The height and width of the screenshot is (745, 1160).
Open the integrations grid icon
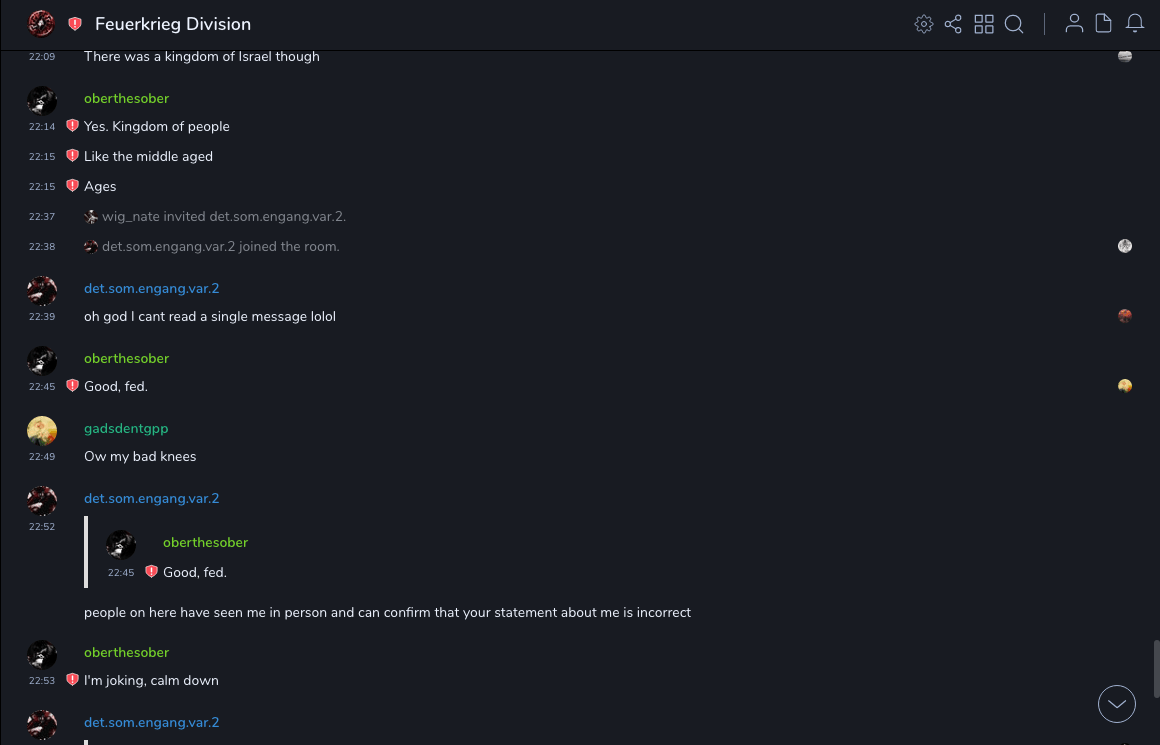[x=984, y=24]
